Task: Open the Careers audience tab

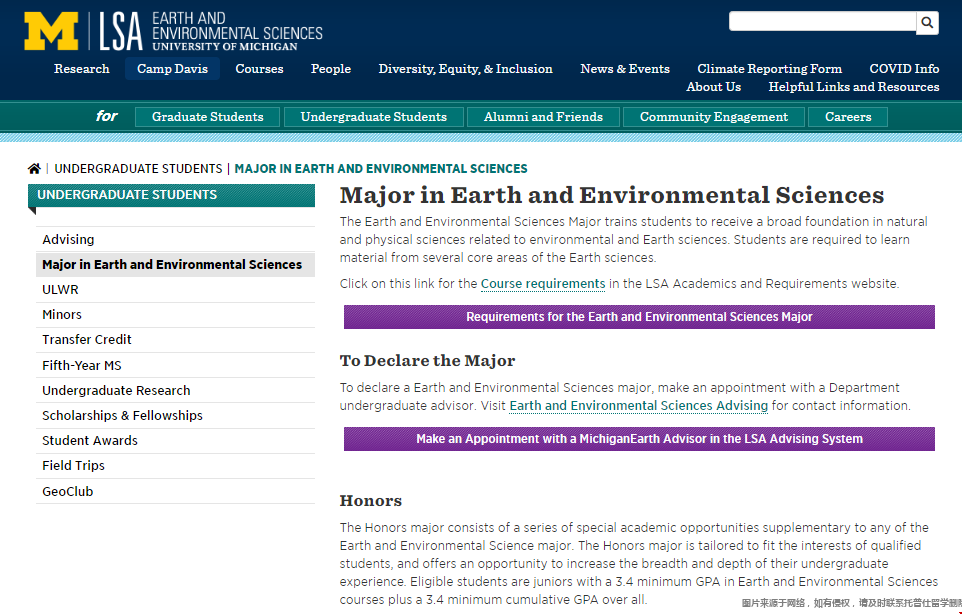Action: tap(848, 117)
